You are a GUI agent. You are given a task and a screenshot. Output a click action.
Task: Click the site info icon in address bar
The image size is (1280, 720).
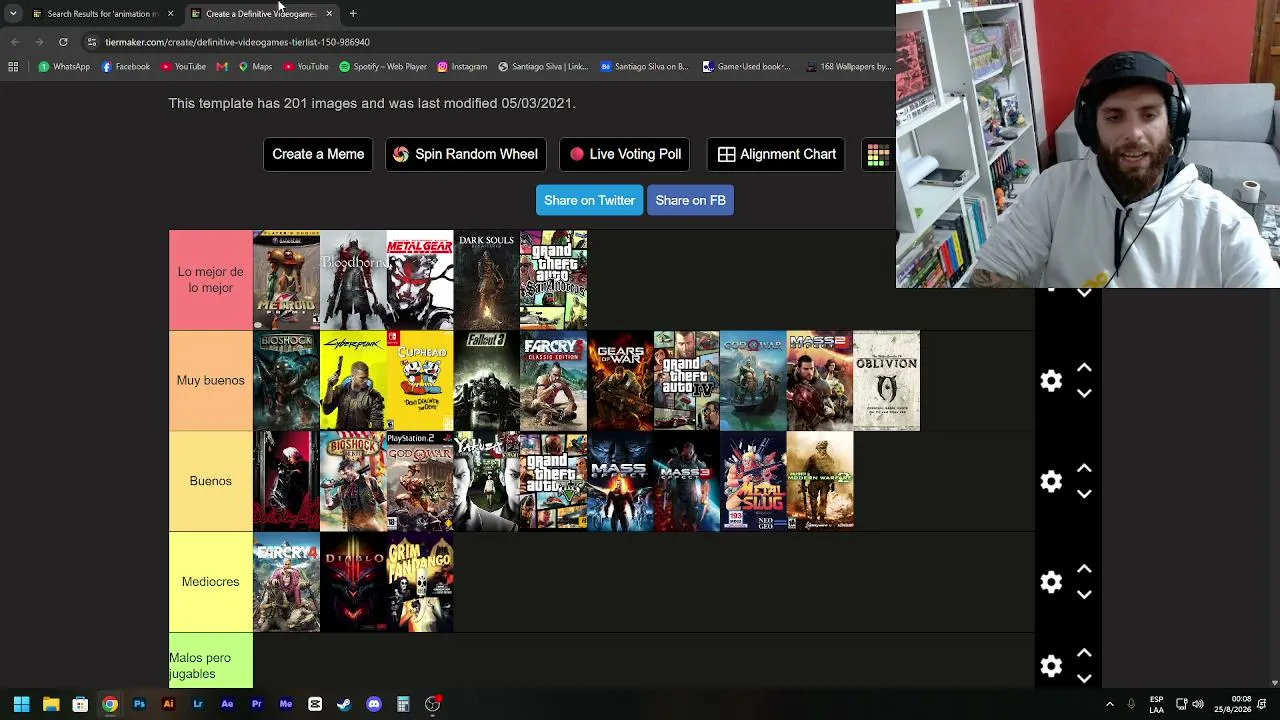click(91, 42)
